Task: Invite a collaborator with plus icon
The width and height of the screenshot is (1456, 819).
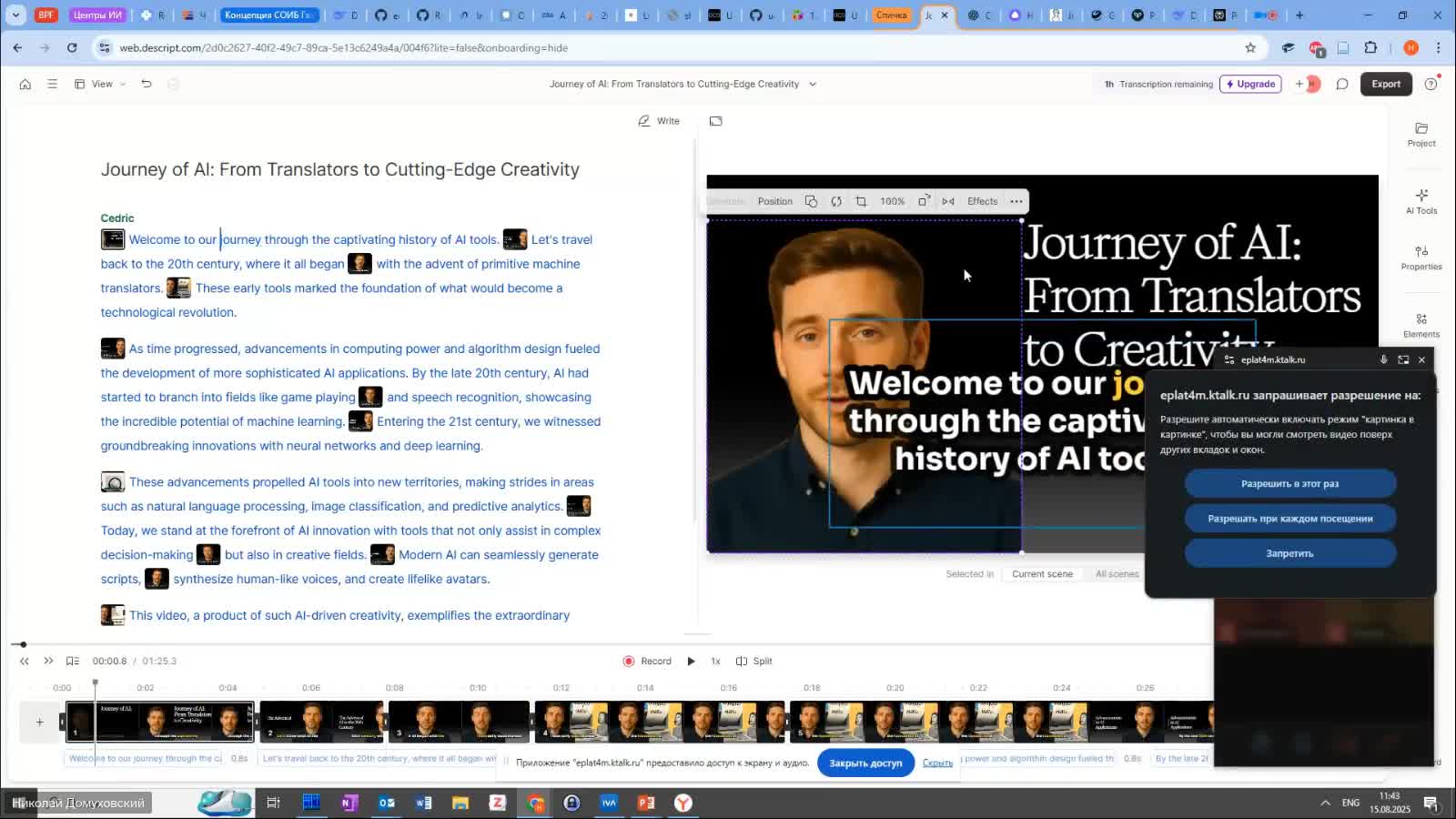Action: (1299, 84)
